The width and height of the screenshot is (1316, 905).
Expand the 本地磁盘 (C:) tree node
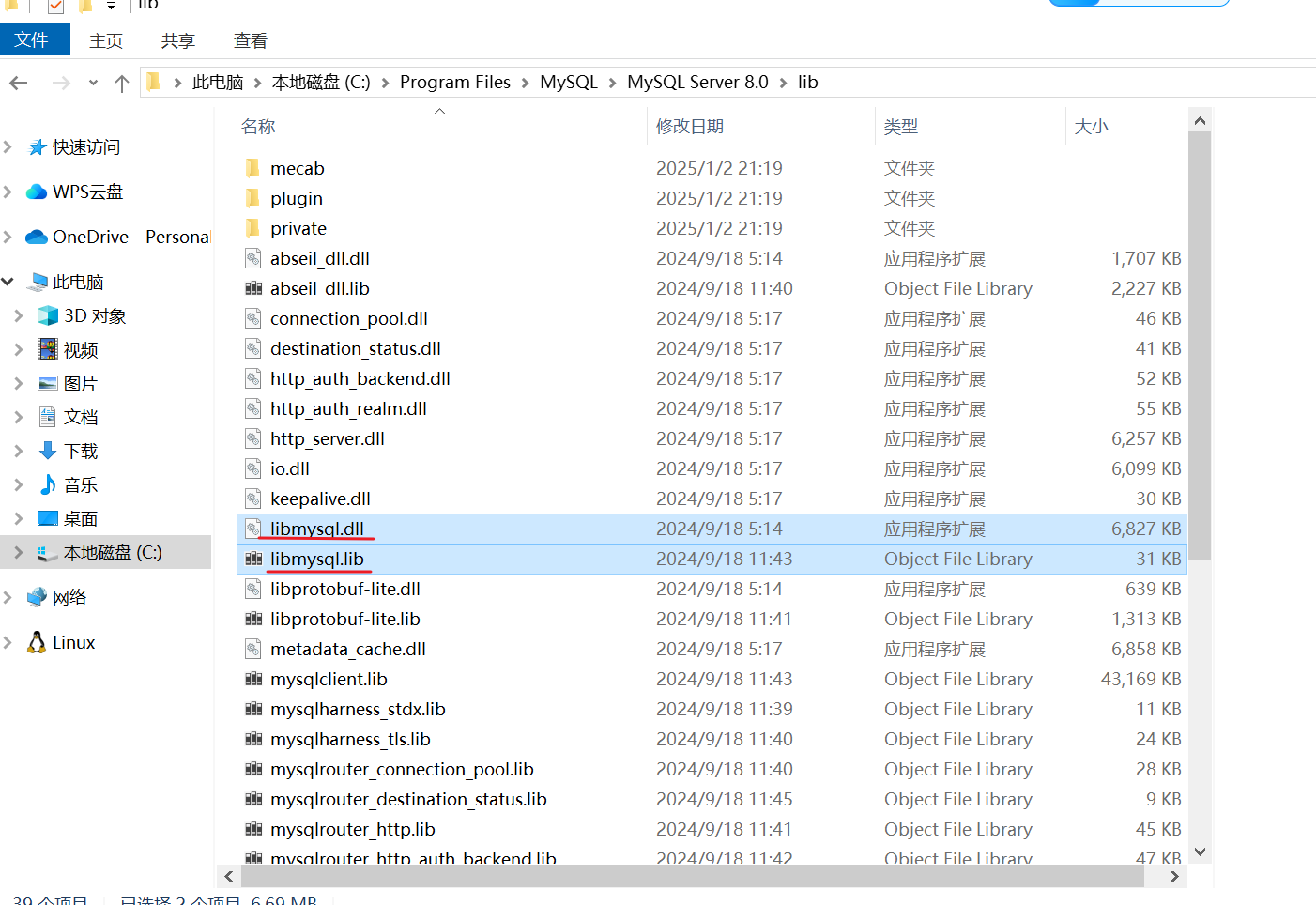point(21,553)
